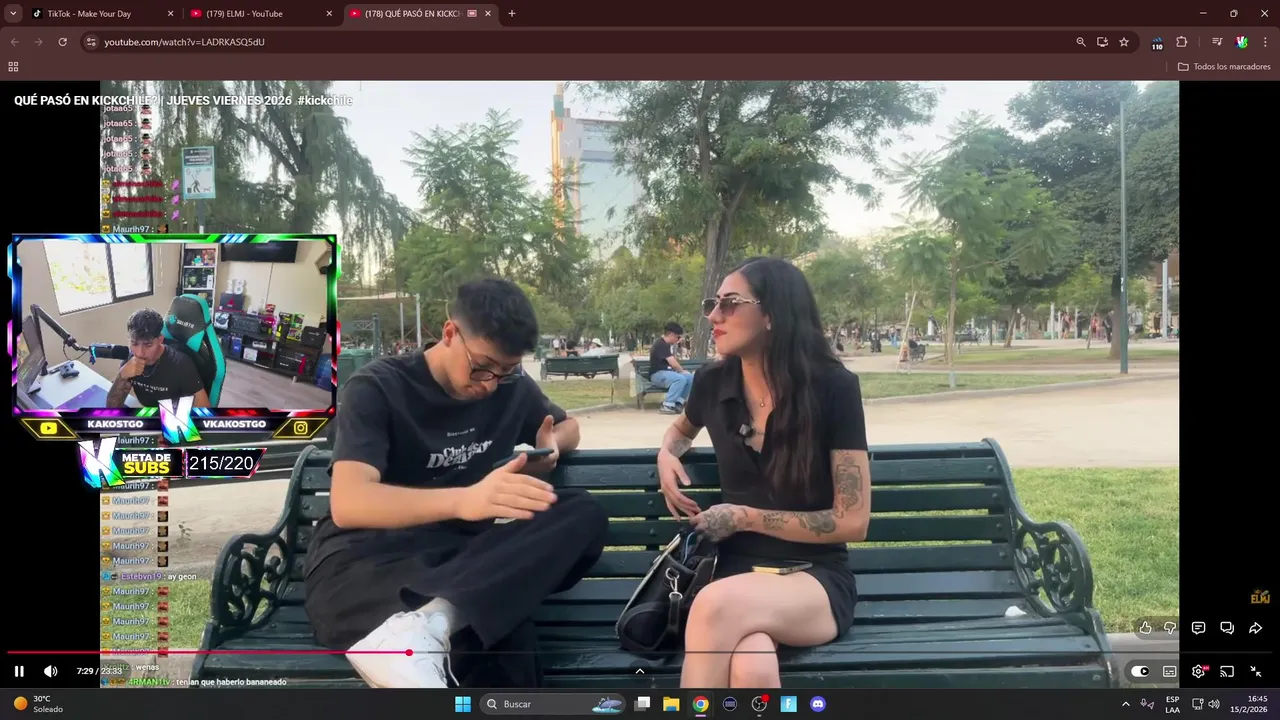This screenshot has height=720, width=1280.
Task: Open the extension with 110 badge
Action: click(x=1157, y=43)
